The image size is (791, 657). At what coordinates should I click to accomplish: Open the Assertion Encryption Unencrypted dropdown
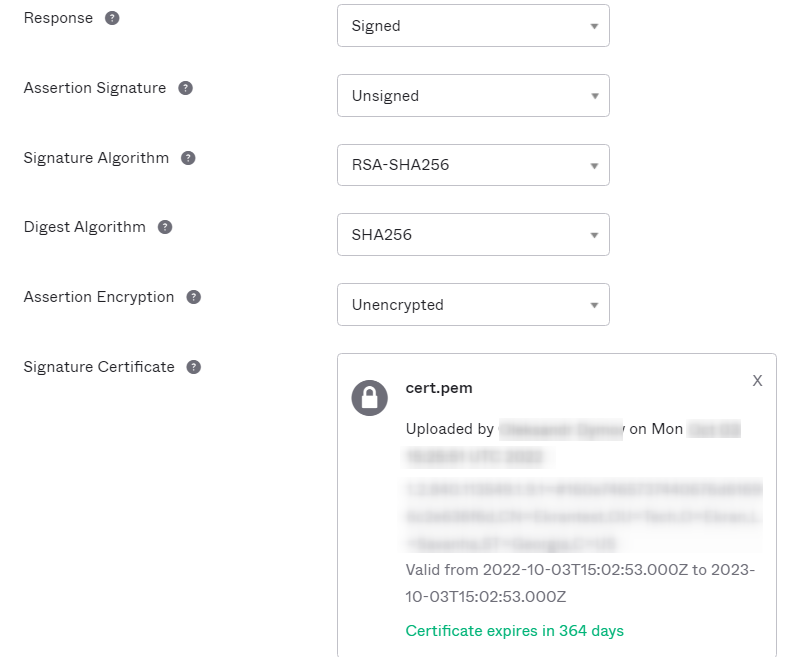pyautogui.click(x=473, y=305)
